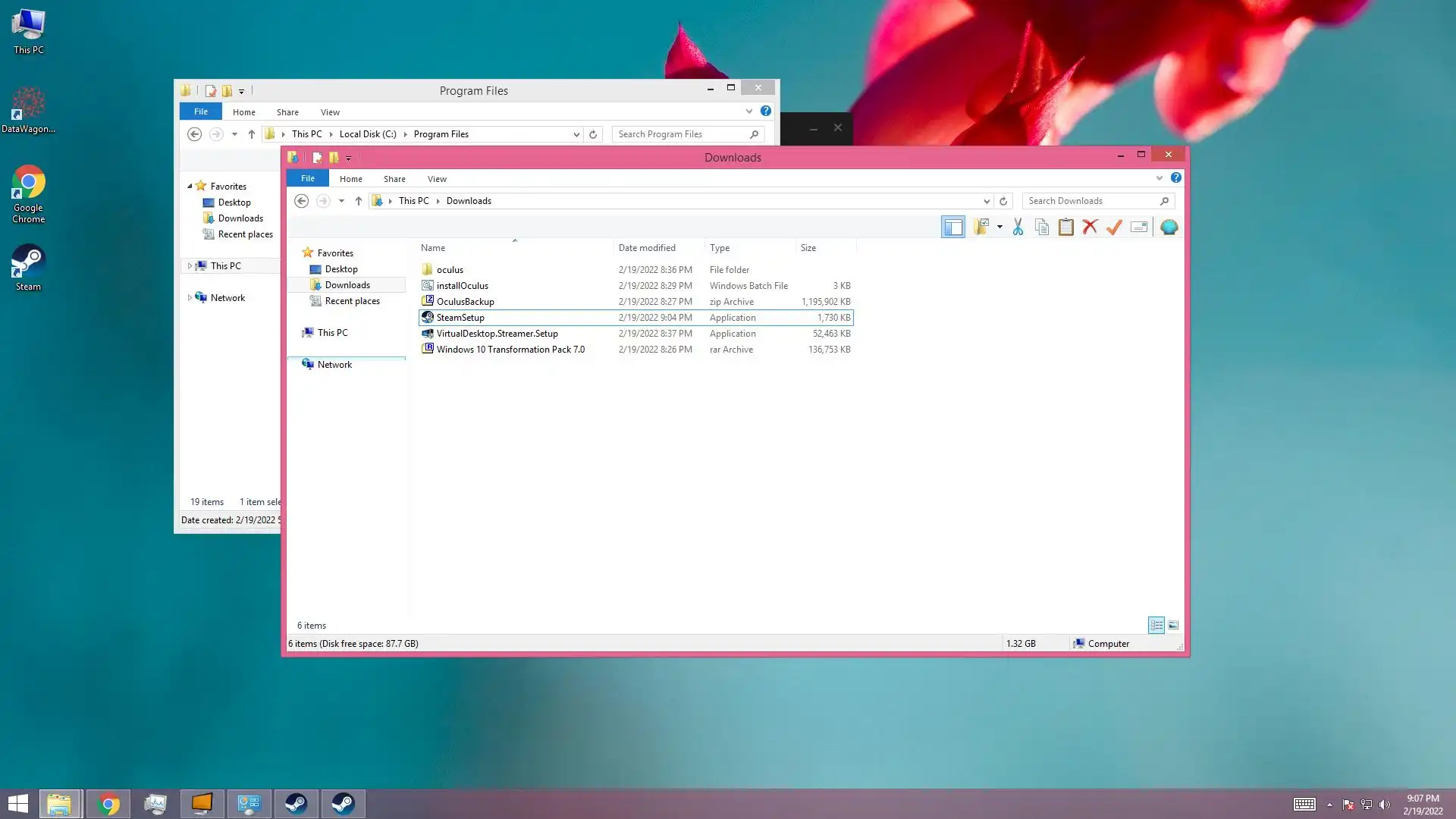Click the Paste clipboard toolbar icon
Image resolution: width=1456 pixels, height=819 pixels.
pos(1065,227)
